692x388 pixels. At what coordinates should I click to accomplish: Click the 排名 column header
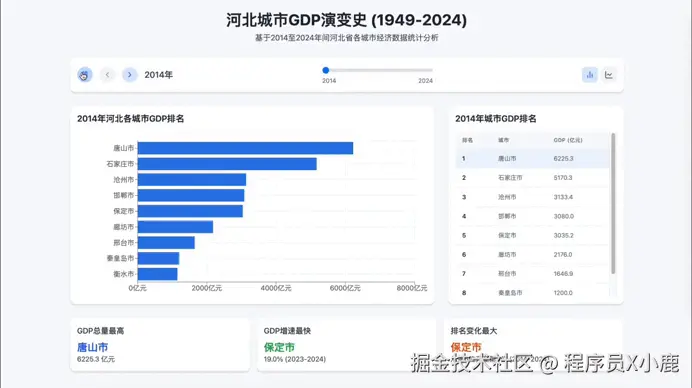click(x=467, y=140)
